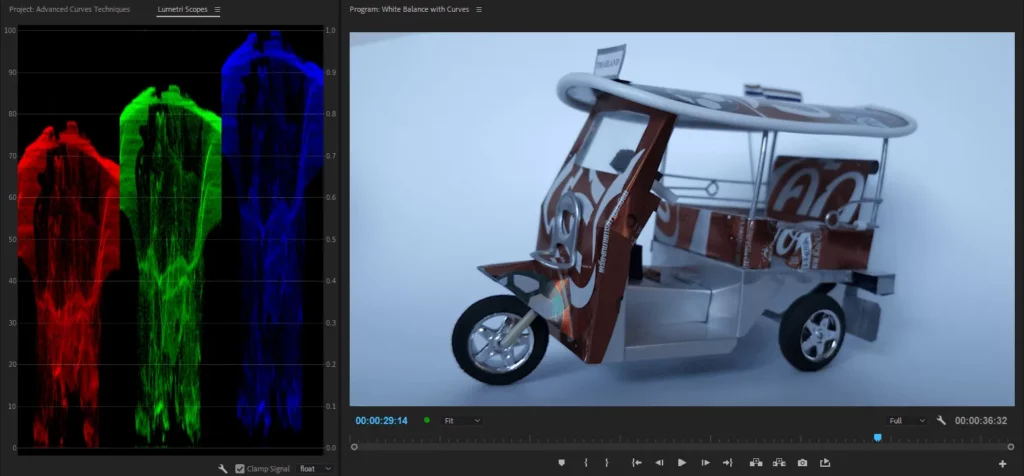Image resolution: width=1024 pixels, height=476 pixels.
Task: Export frame with camera icon
Action: [803, 462]
